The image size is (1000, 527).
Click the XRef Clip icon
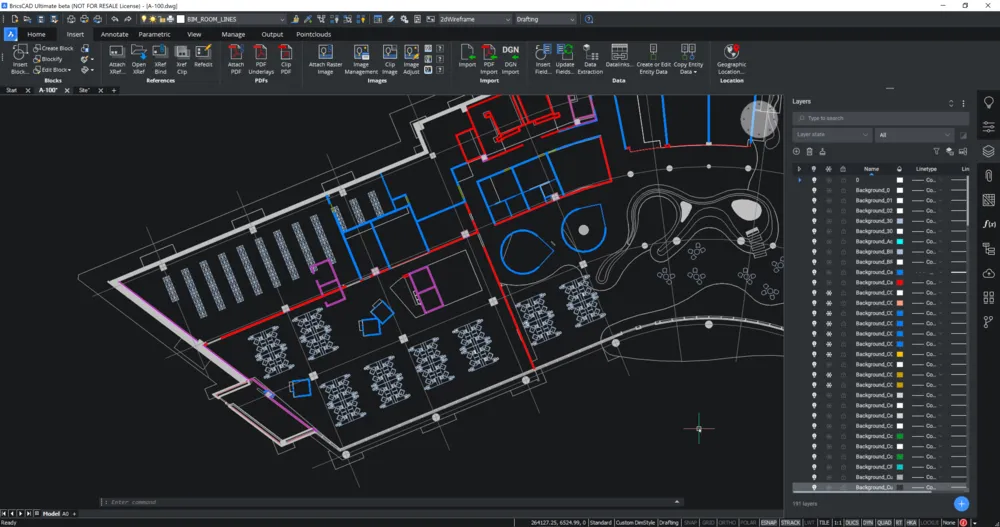(182, 54)
